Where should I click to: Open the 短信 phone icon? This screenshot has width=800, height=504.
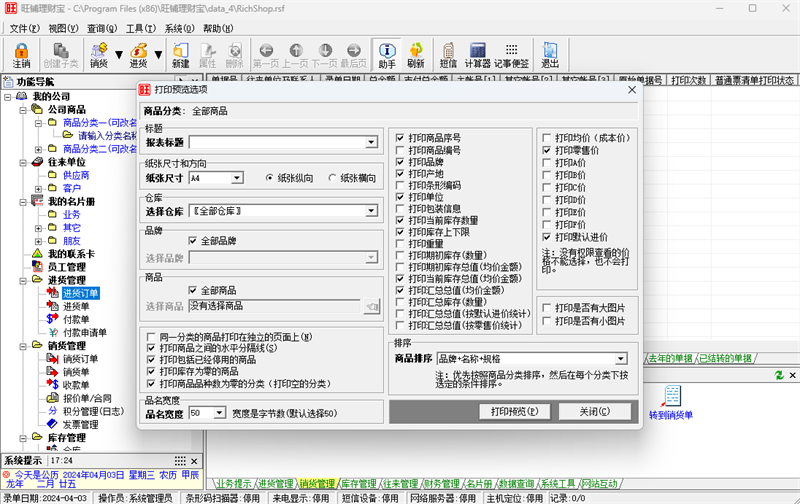tap(448, 55)
